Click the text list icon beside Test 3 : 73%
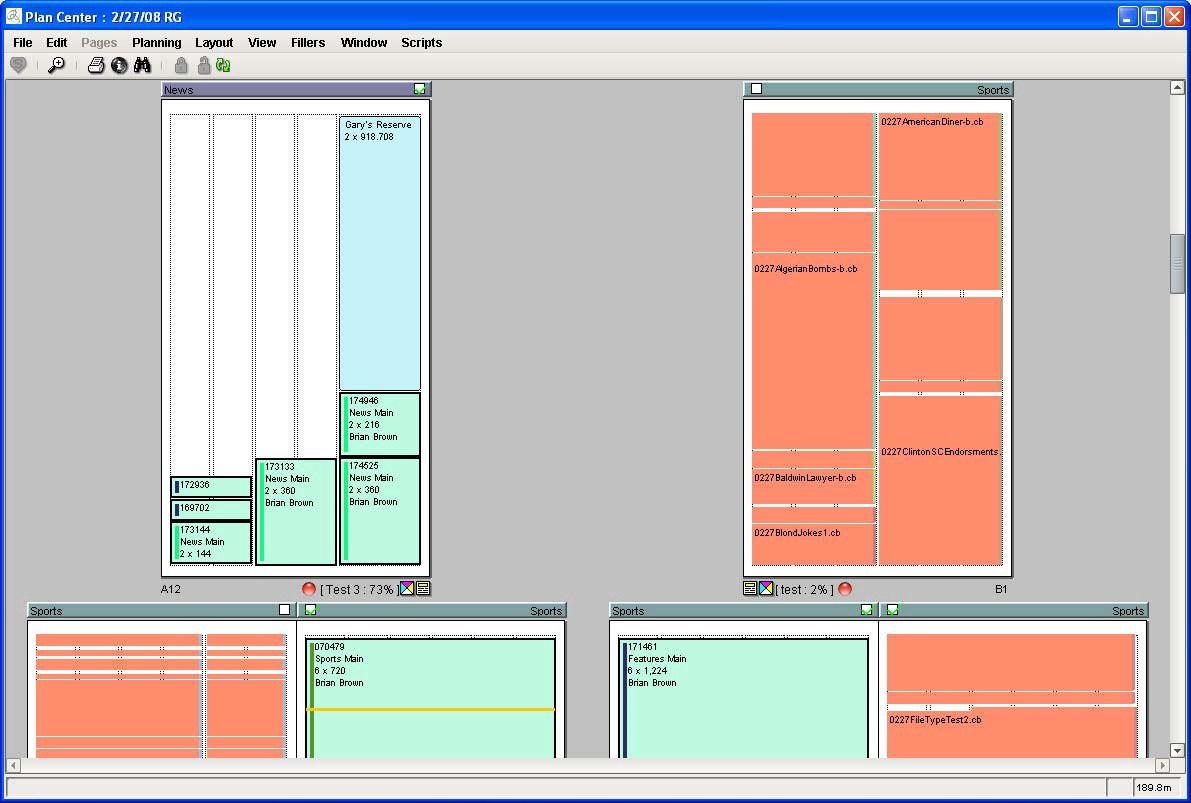 pos(423,589)
